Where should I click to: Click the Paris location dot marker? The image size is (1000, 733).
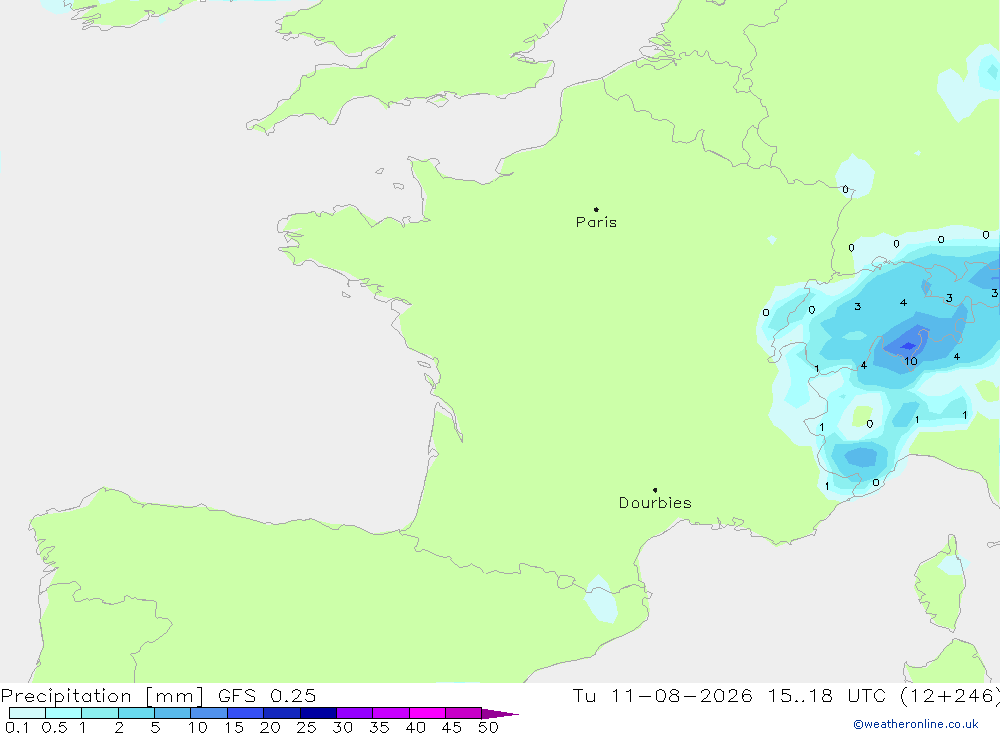(596, 209)
